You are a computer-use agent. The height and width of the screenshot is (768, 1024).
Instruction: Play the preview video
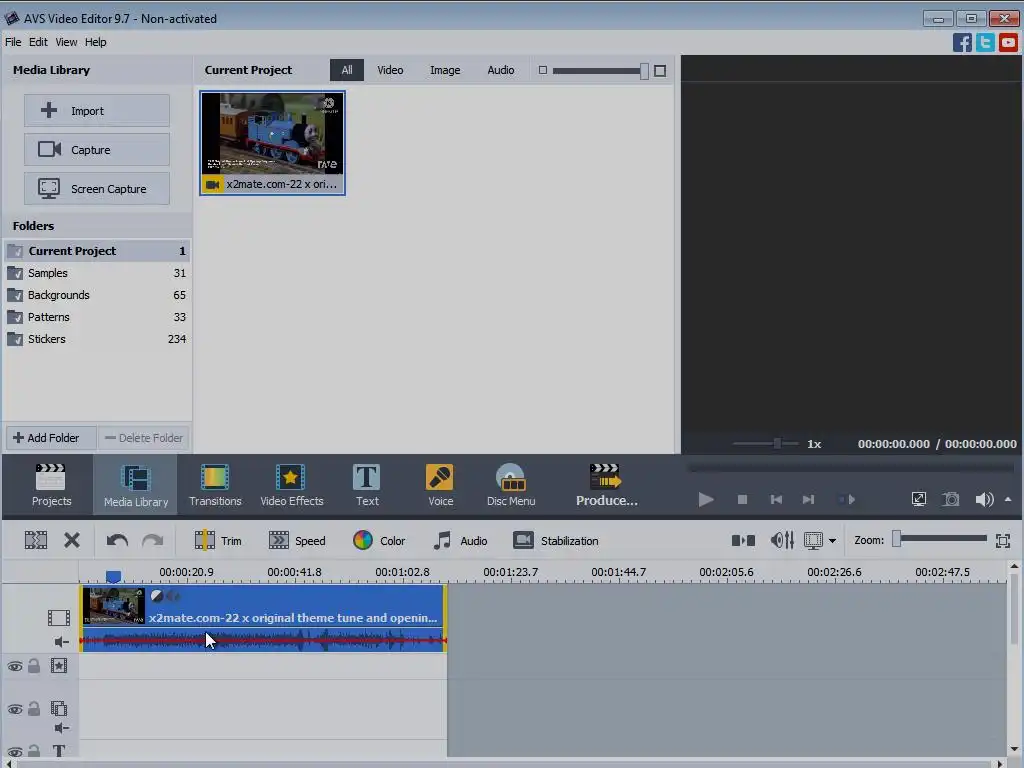[706, 500]
